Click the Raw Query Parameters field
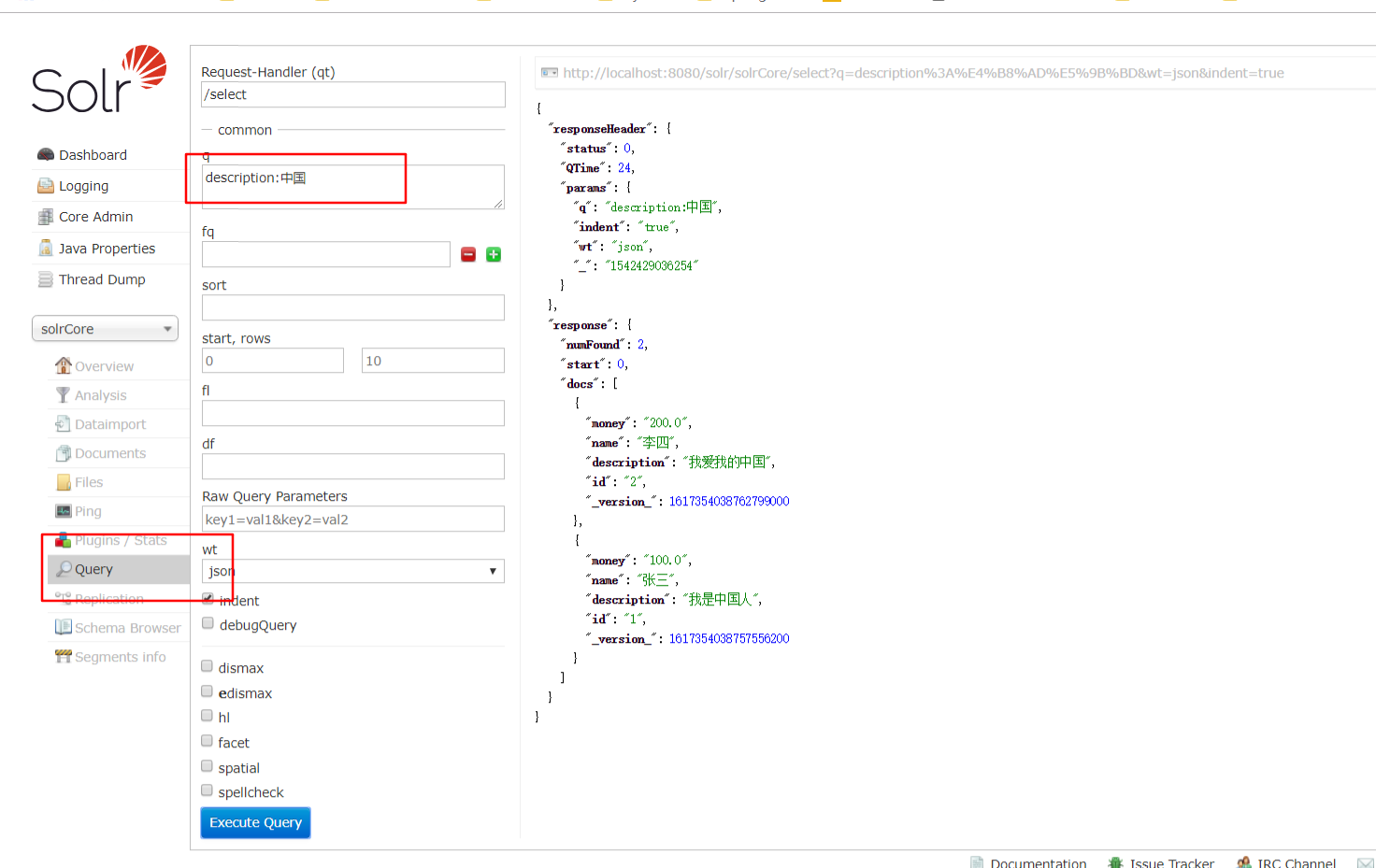1376x868 pixels. (353, 519)
